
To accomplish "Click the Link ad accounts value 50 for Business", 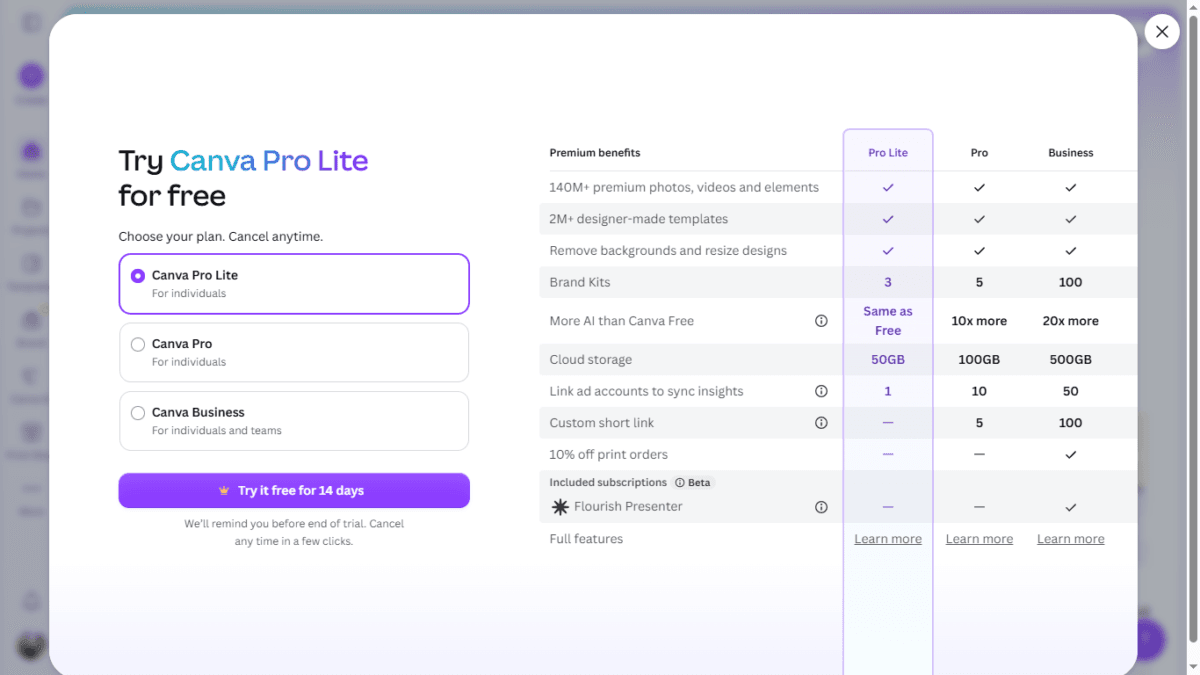I will [1070, 391].
